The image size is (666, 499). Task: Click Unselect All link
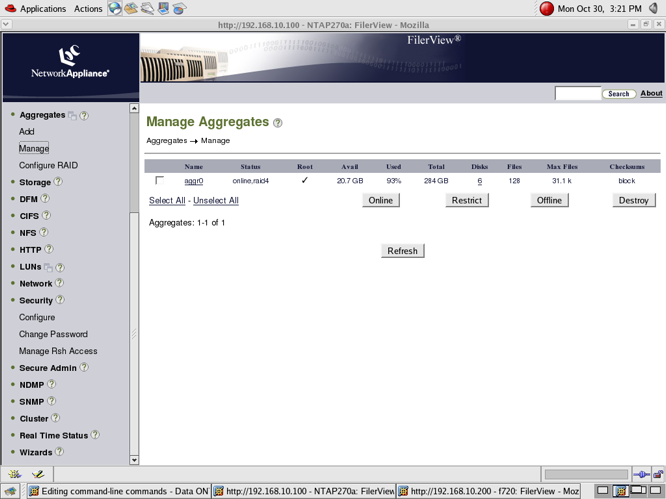(x=216, y=200)
